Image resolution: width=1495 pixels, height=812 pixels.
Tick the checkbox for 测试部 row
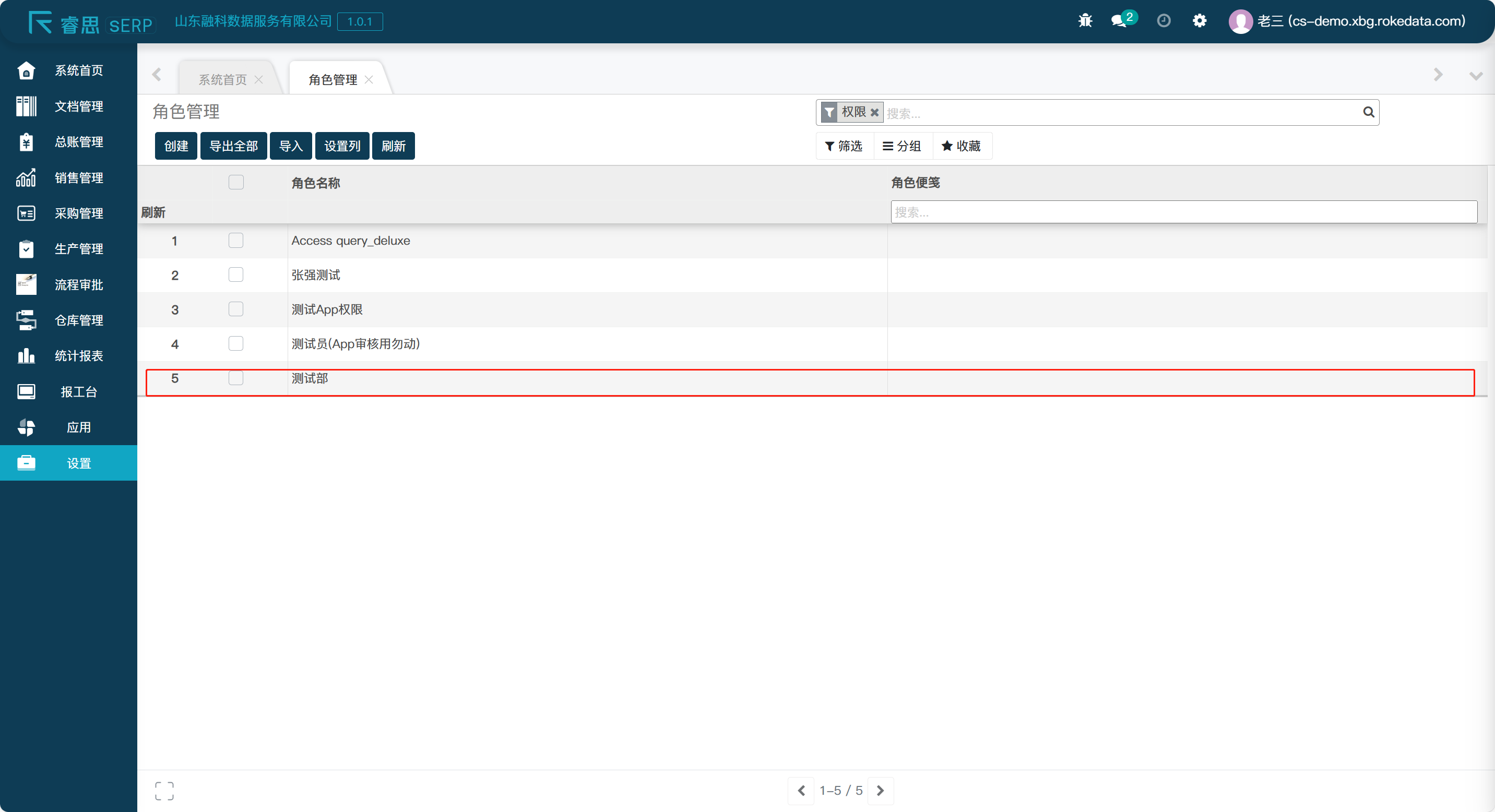(x=235, y=378)
